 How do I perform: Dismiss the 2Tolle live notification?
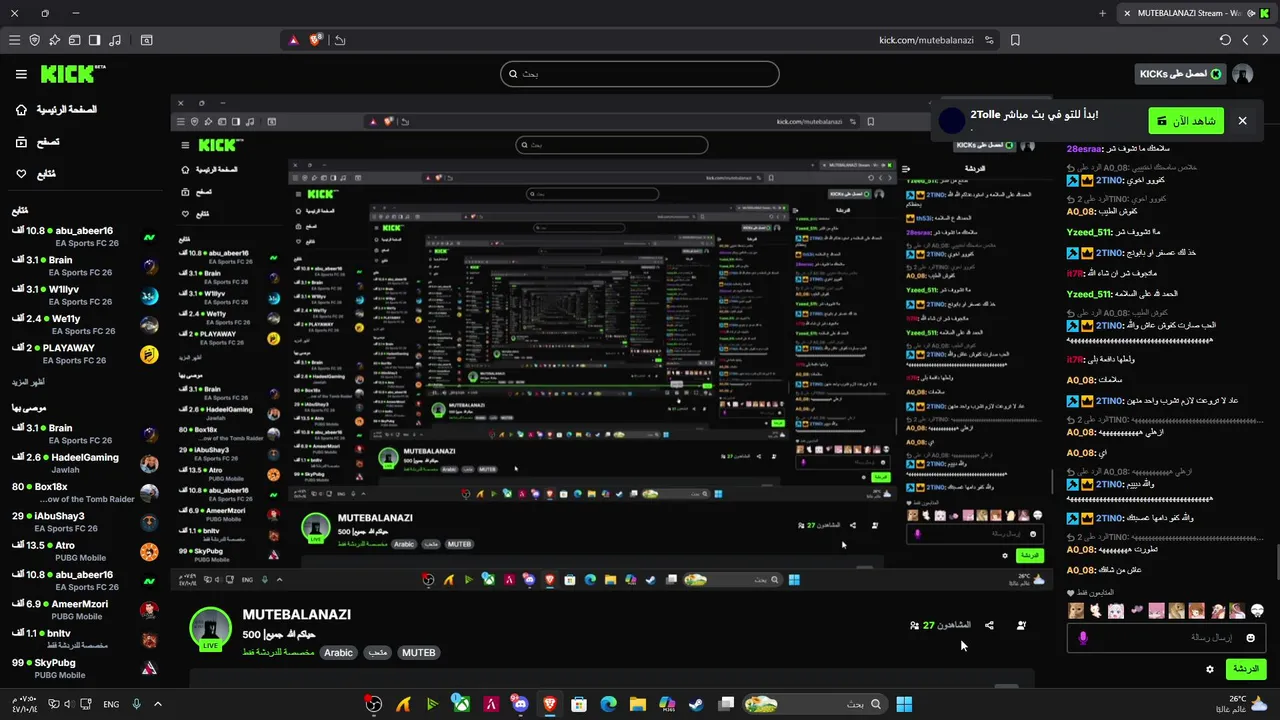1242,121
